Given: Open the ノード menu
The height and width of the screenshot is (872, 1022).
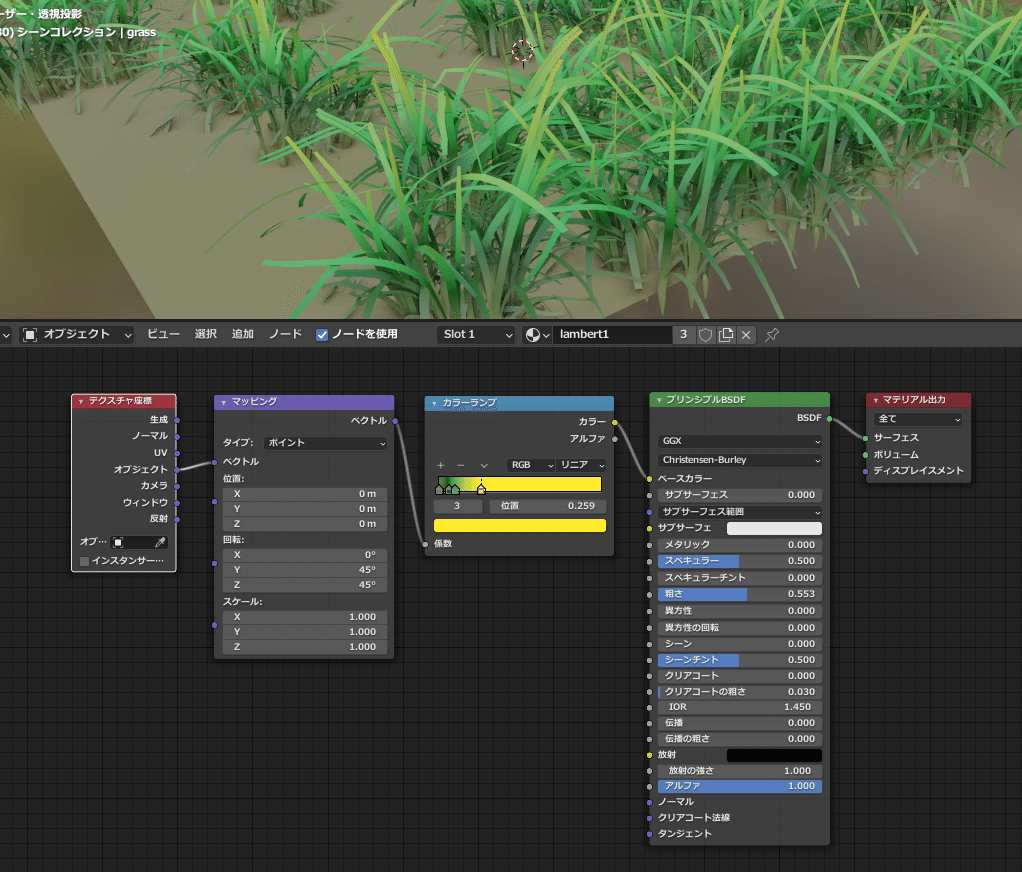Looking at the screenshot, I should click(x=284, y=334).
